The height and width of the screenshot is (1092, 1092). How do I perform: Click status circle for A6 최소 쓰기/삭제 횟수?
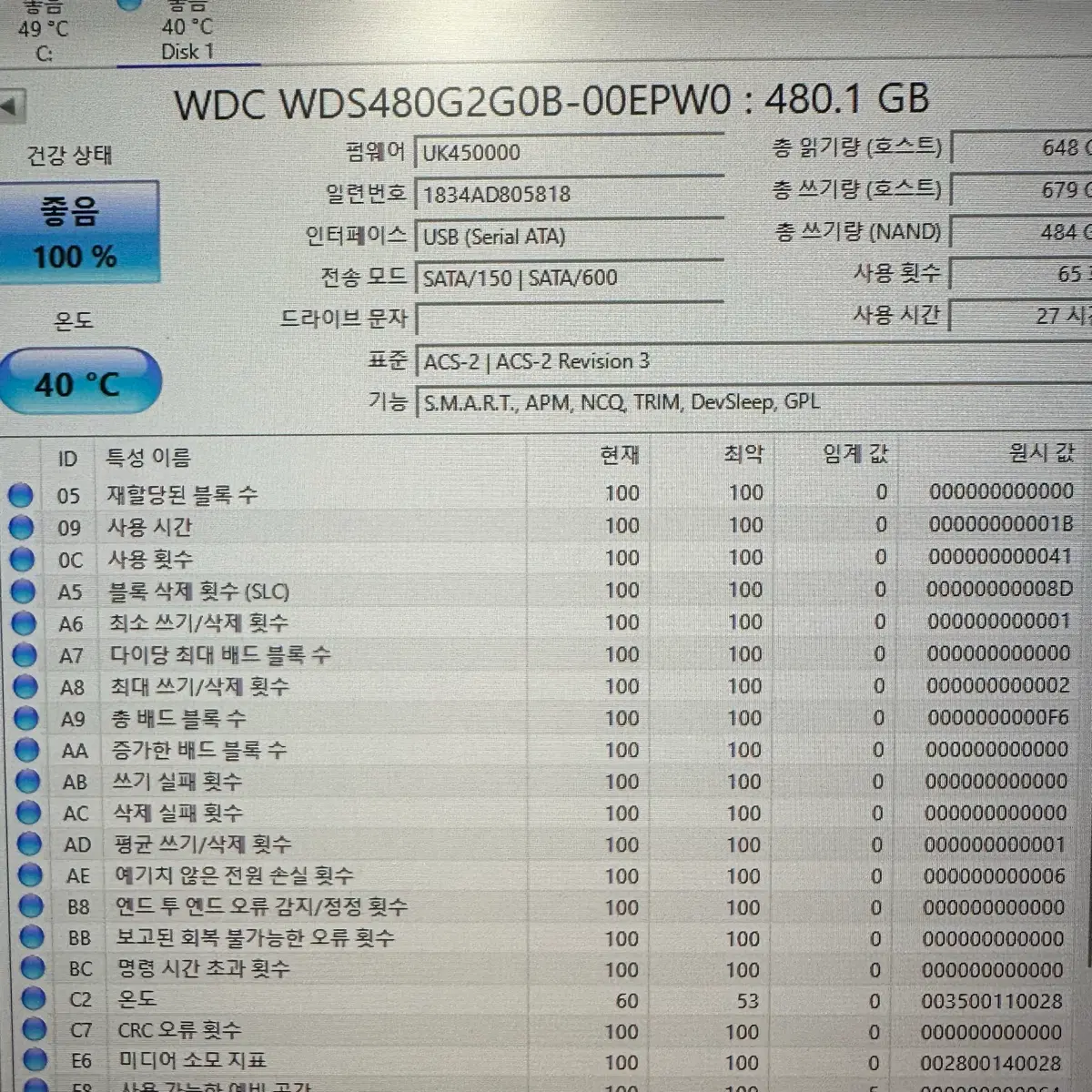coord(24,623)
